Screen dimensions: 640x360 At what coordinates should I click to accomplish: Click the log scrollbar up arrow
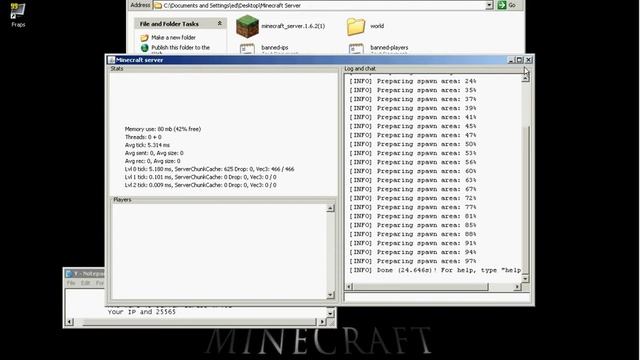(x=526, y=78)
